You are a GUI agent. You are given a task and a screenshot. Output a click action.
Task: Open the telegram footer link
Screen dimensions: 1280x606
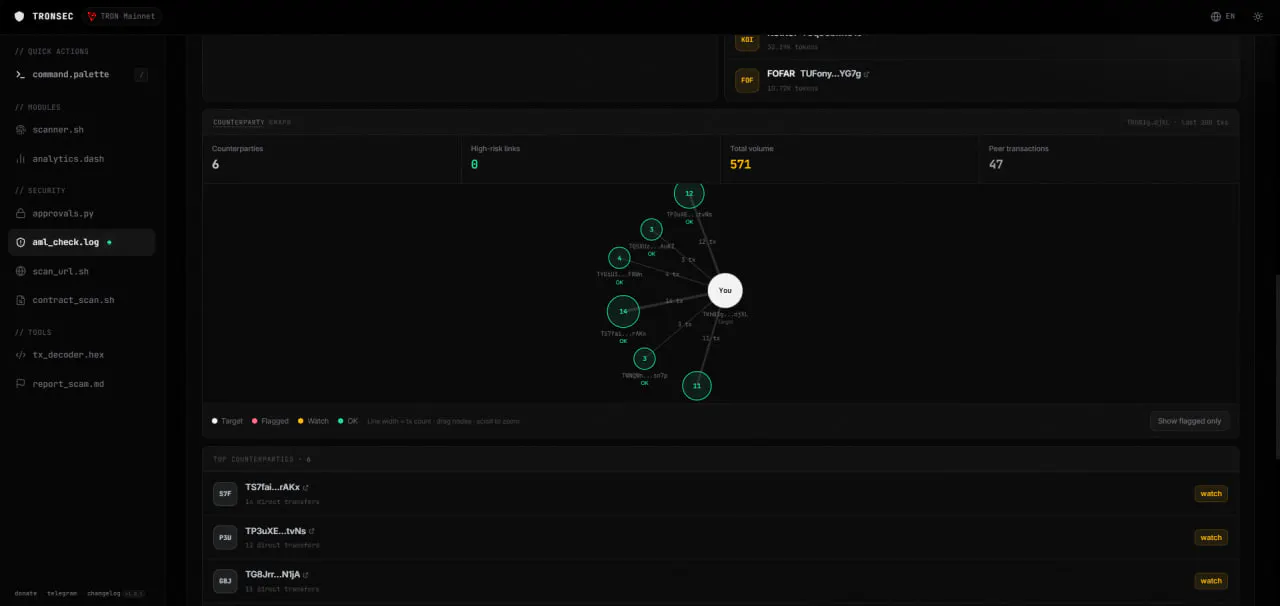tap(62, 593)
